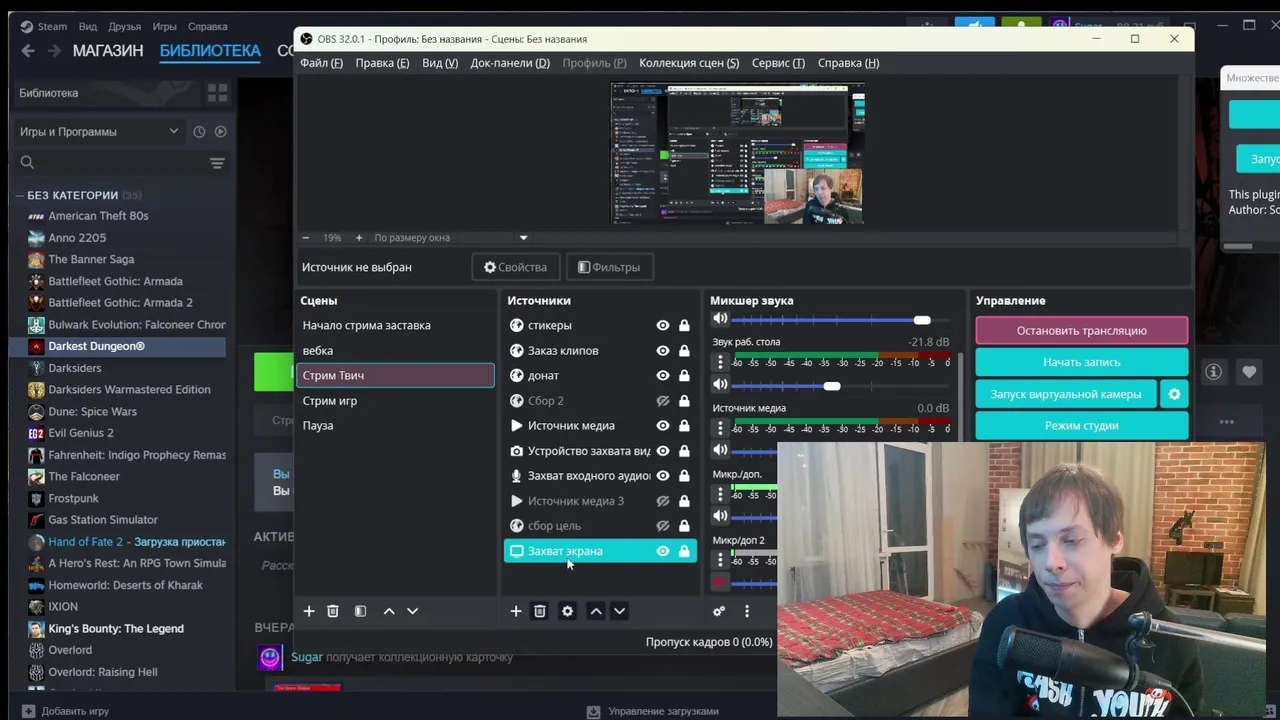Hide the Заказ клипов source

point(662,350)
